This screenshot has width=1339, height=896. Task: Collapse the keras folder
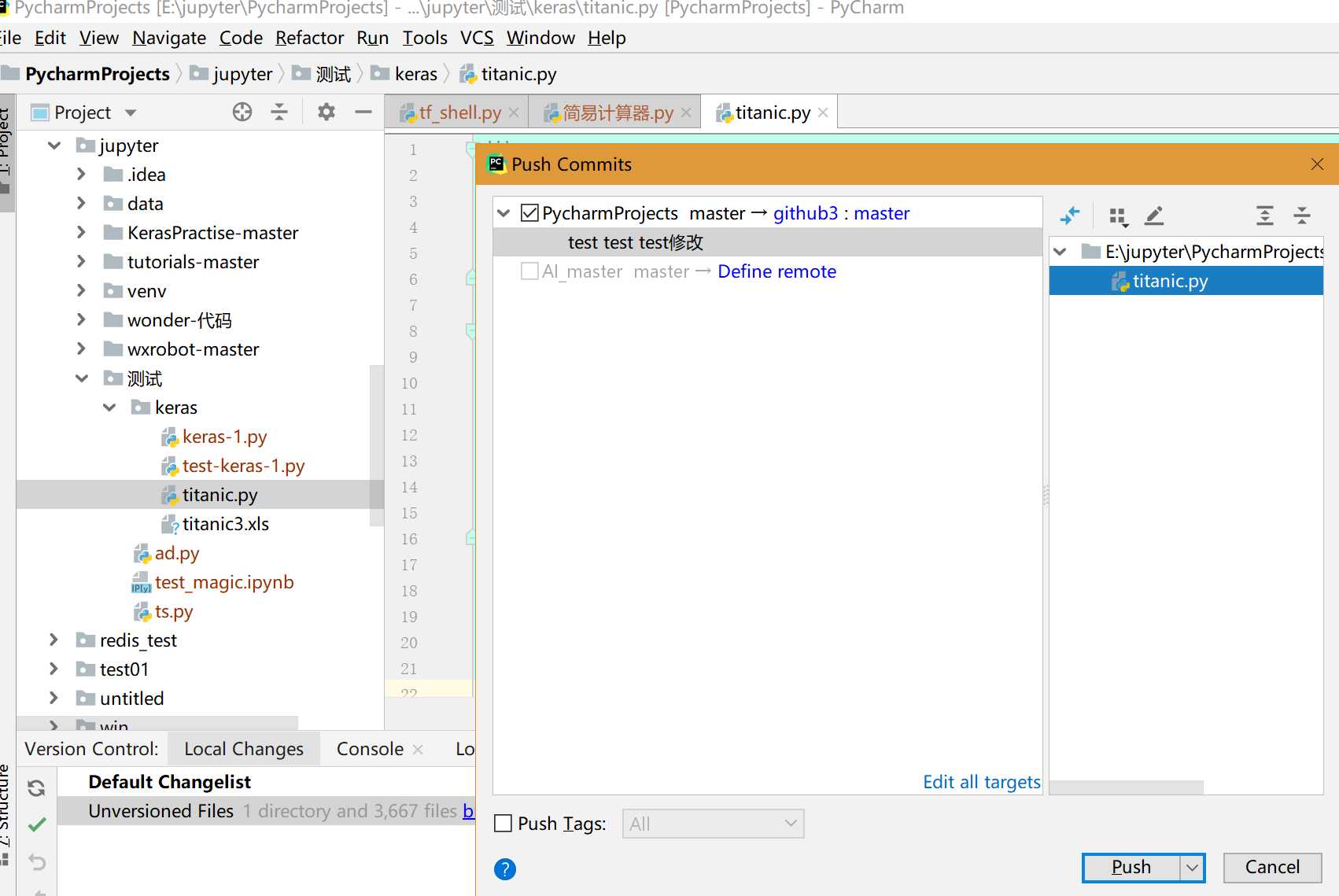point(109,407)
